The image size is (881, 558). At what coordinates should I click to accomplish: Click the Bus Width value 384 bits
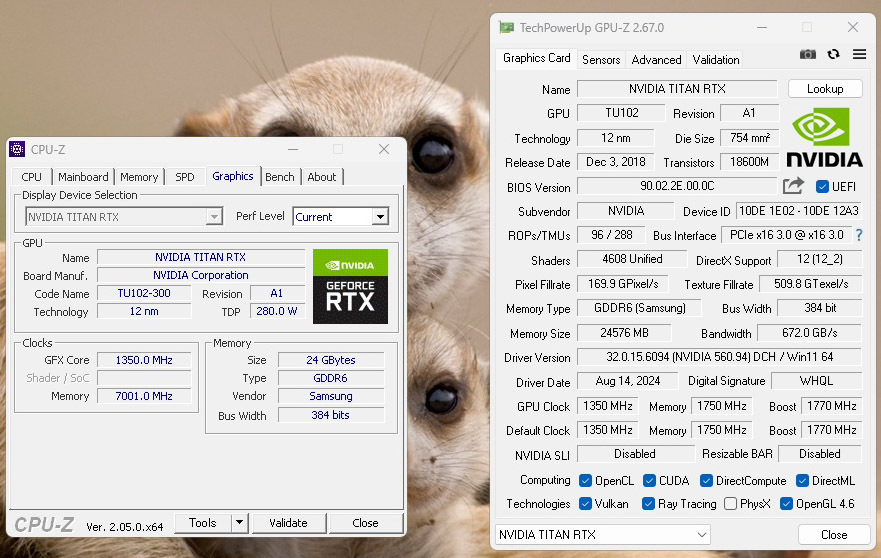click(x=331, y=415)
